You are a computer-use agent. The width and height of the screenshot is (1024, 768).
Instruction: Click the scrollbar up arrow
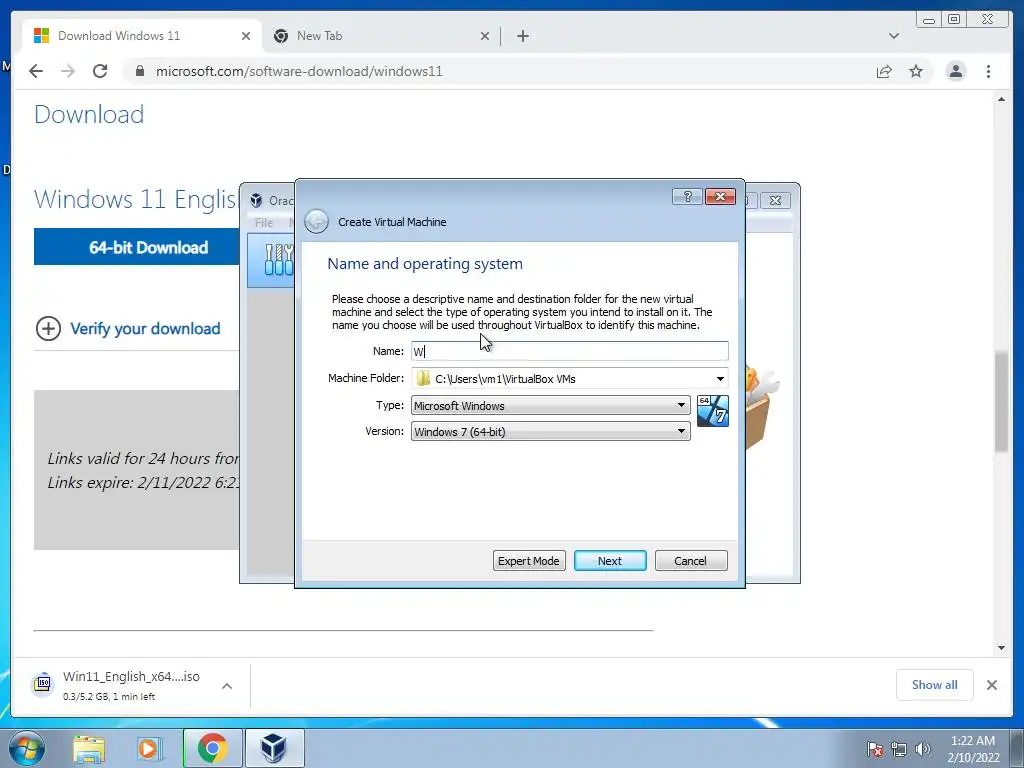tap(1001, 99)
